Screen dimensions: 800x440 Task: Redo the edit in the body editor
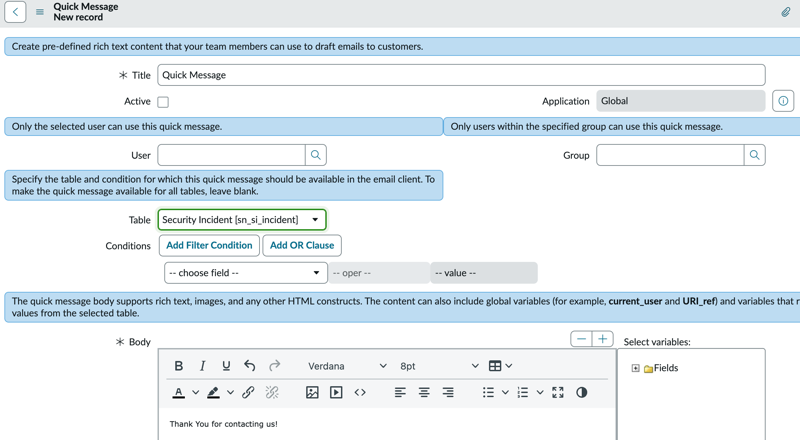coord(274,365)
